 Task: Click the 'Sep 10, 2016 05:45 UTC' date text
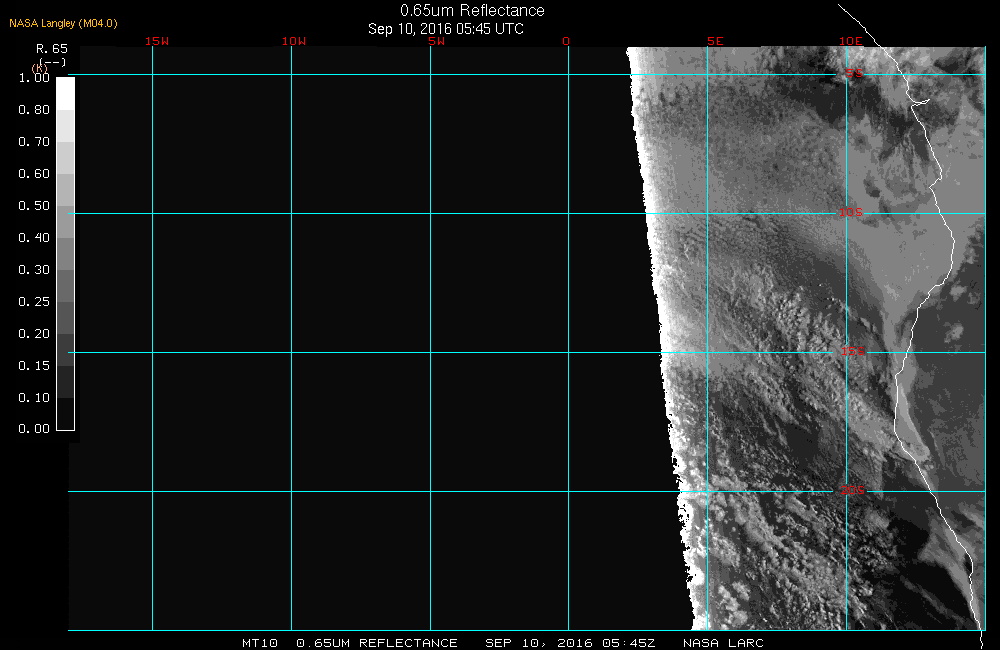[x=446, y=29]
